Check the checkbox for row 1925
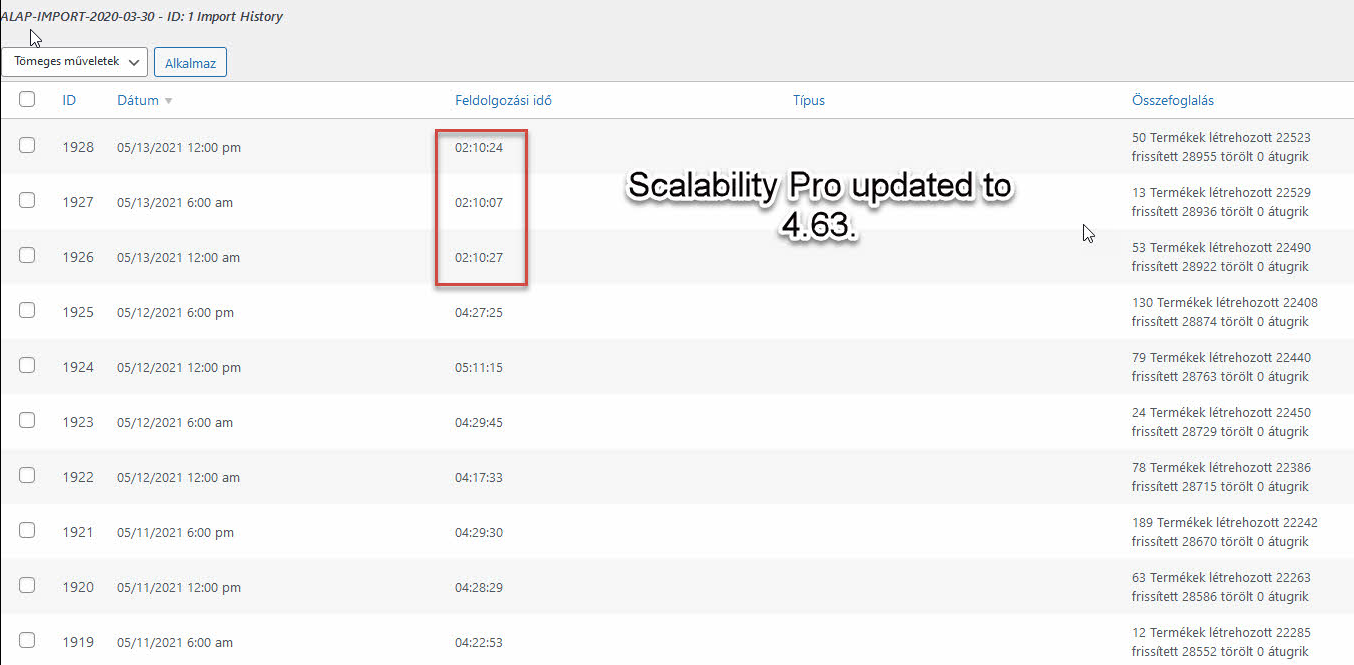The width and height of the screenshot is (1354, 665). coord(27,309)
